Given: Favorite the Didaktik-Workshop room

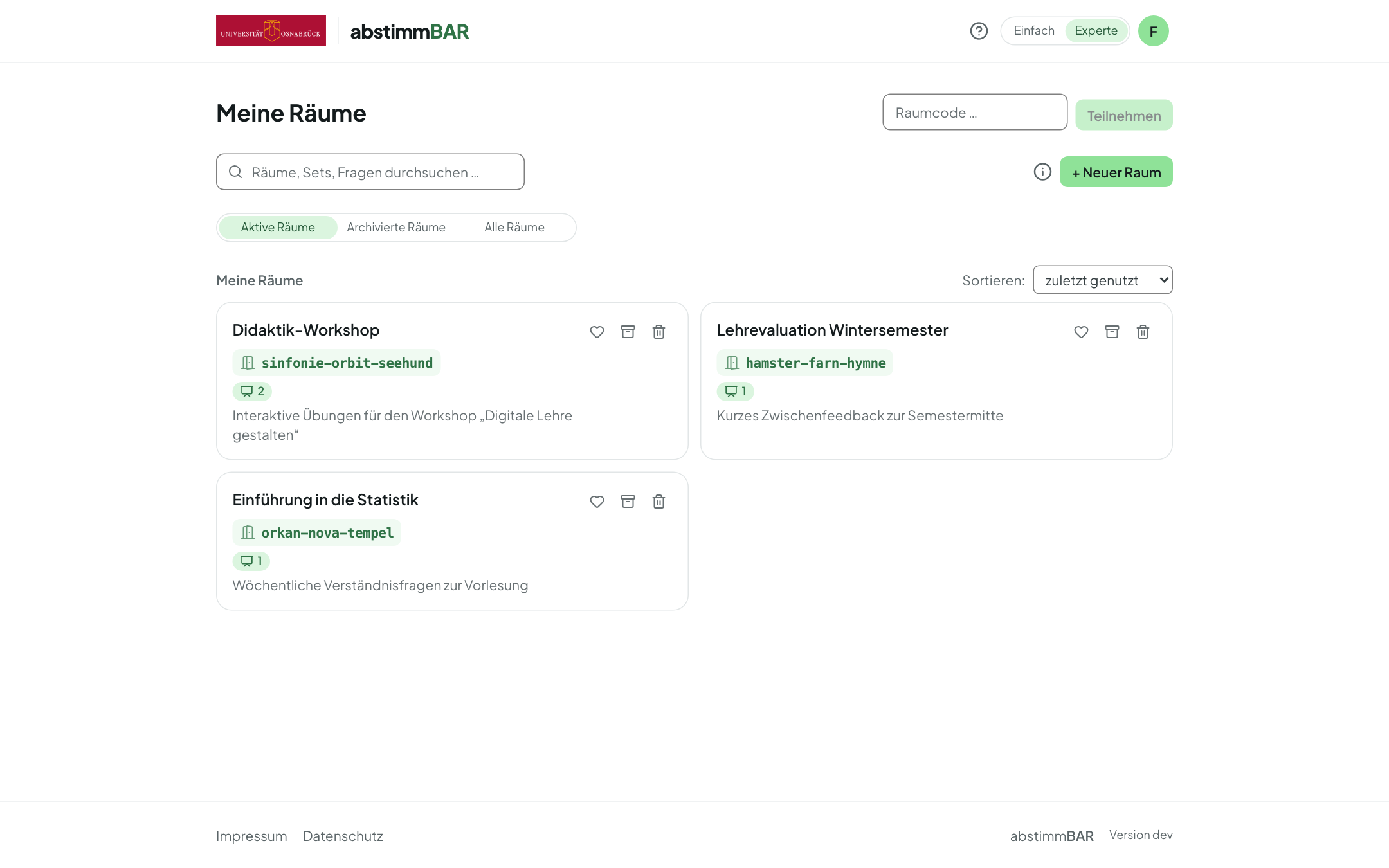Looking at the screenshot, I should tap(597, 332).
